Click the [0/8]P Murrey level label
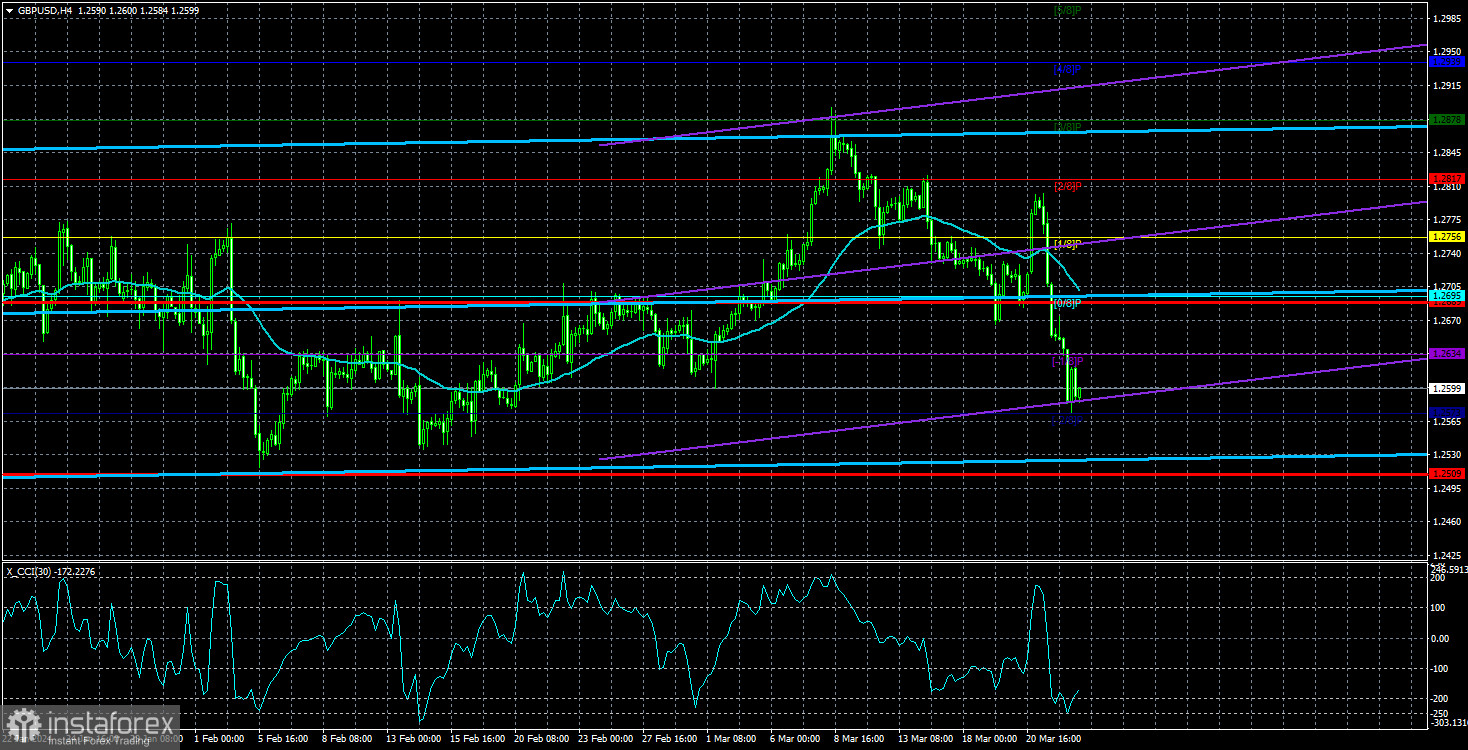The height and width of the screenshot is (750, 1468). tap(1069, 302)
